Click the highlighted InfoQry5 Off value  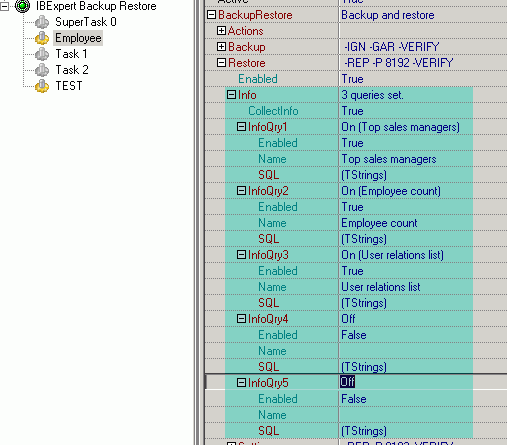[x=347, y=382]
